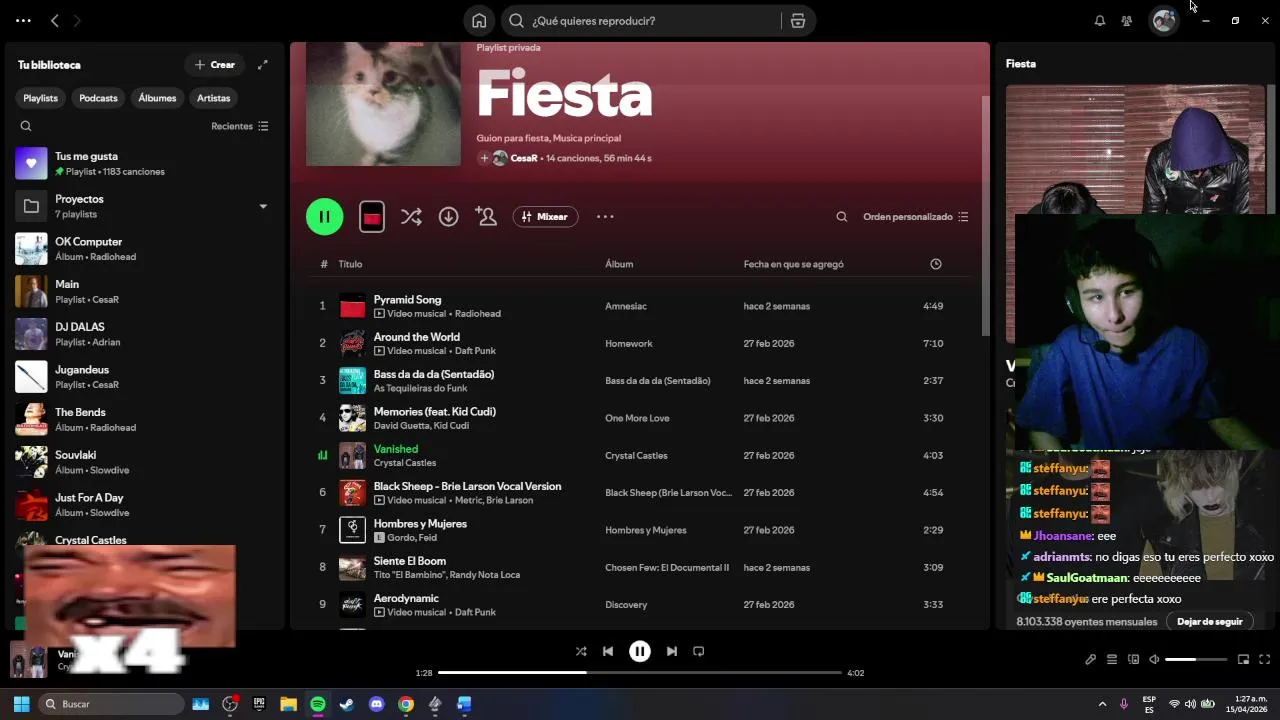
Task: Click the Windows taskbar Buscar box
Action: 112,704
